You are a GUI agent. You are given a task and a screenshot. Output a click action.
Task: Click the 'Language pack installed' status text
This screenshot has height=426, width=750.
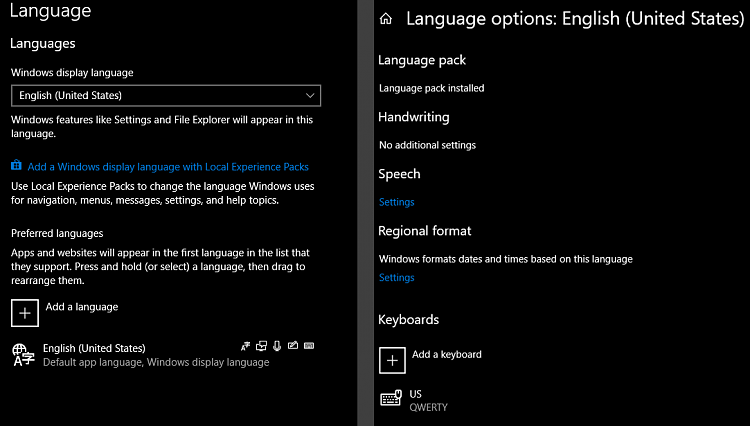coord(431,88)
